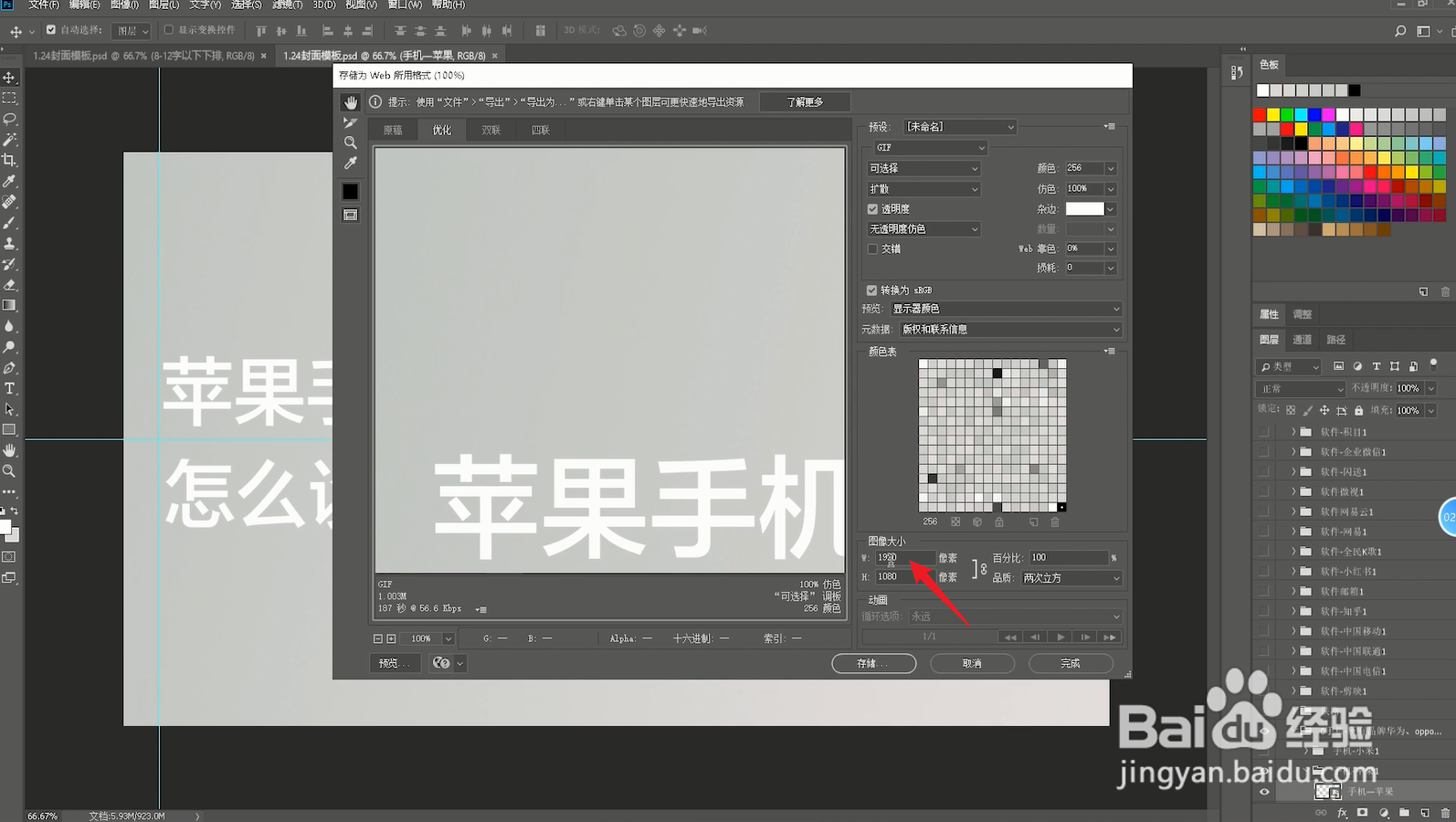The width and height of the screenshot is (1456, 822).
Task: Click the image height H field
Action: coord(905,577)
